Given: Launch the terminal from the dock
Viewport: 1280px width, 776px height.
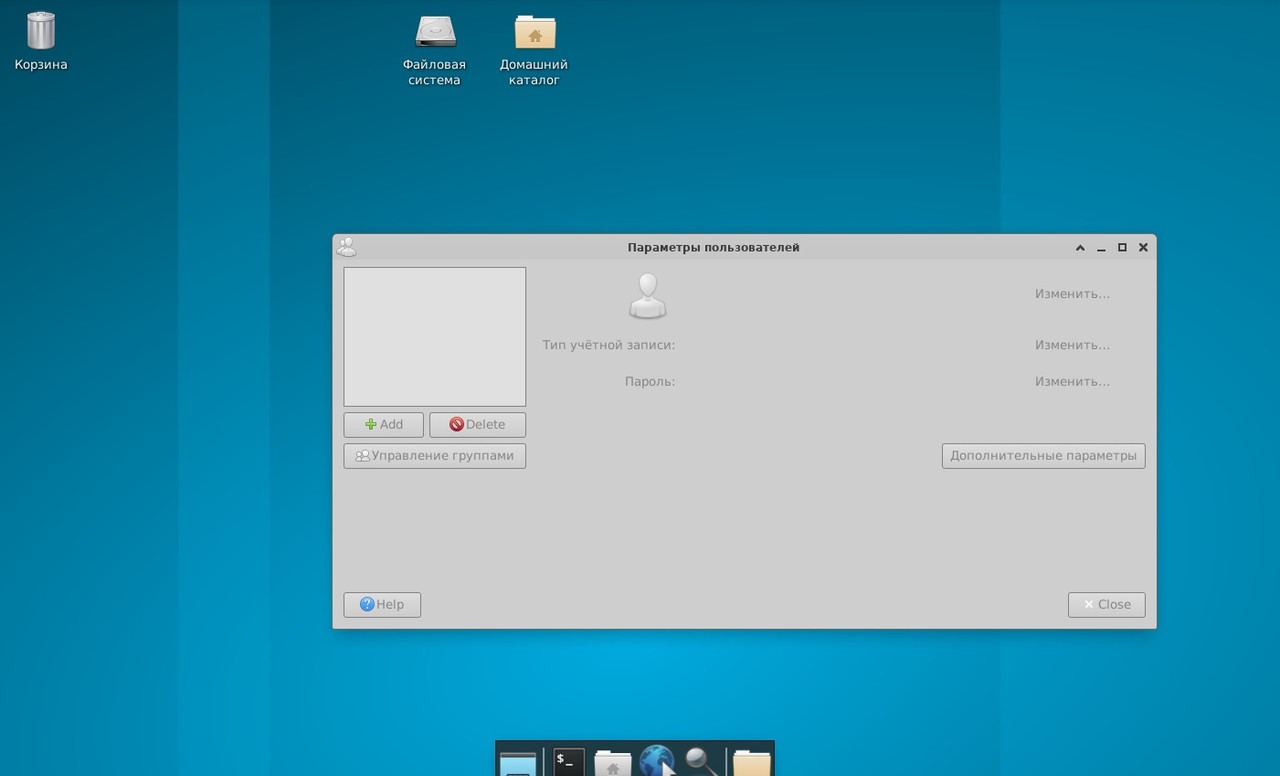Looking at the screenshot, I should [x=569, y=761].
